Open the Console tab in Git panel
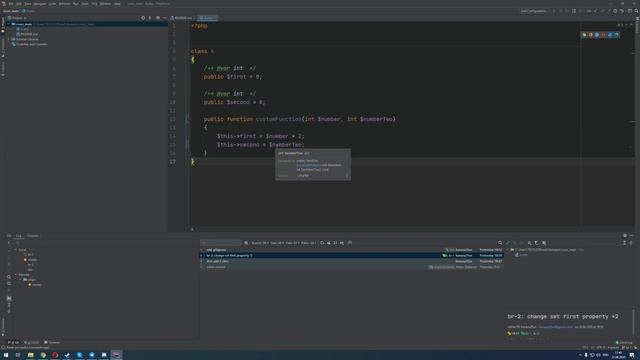The width and height of the screenshot is (640, 360). (33, 236)
